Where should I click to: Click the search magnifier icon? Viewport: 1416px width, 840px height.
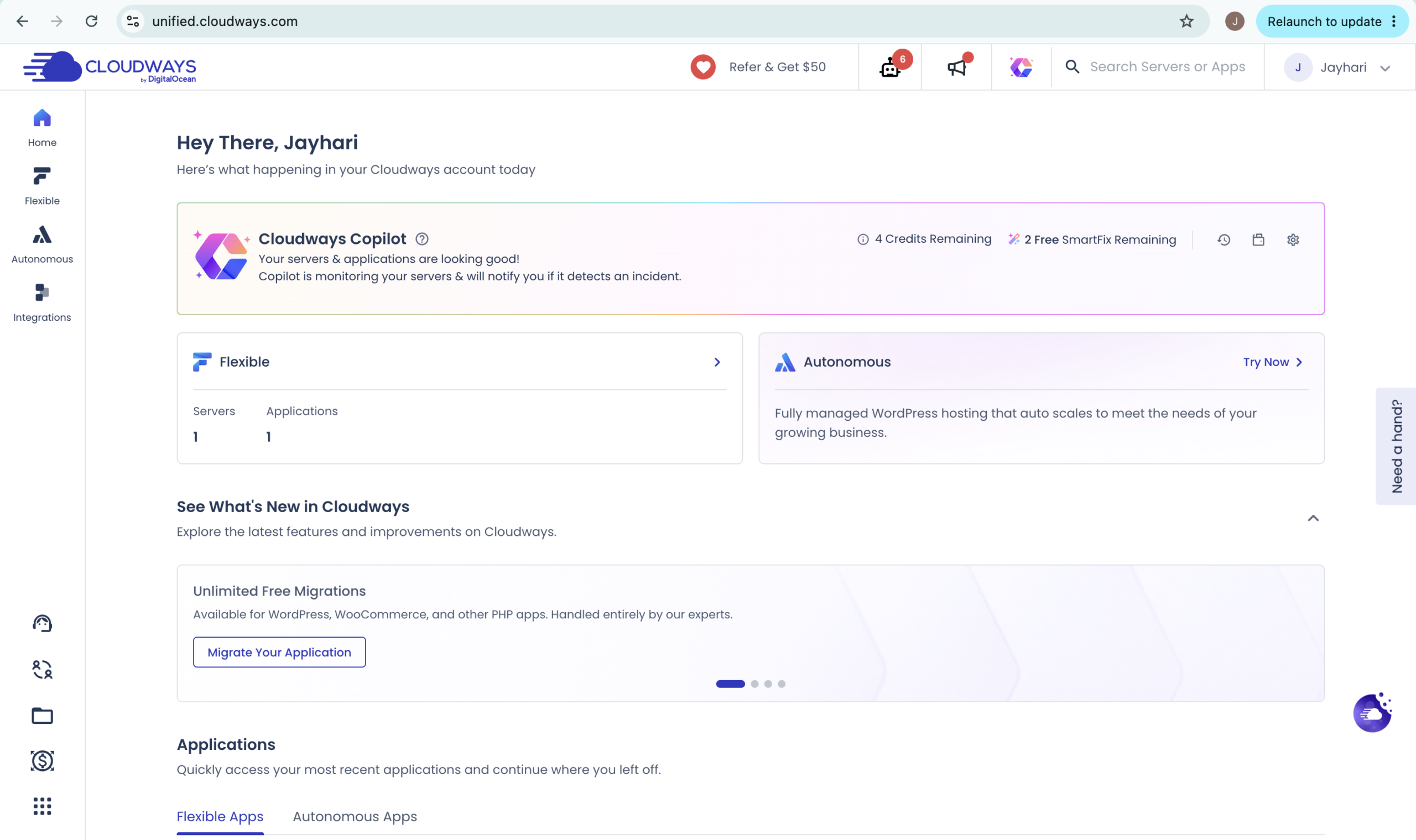tap(1073, 67)
